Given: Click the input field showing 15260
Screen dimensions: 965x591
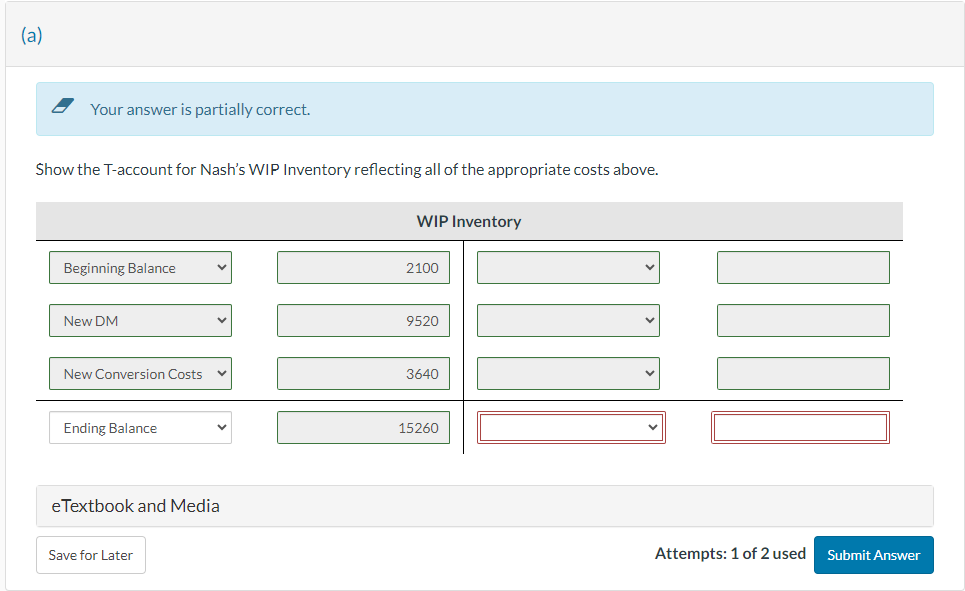Looking at the screenshot, I should coord(363,428).
